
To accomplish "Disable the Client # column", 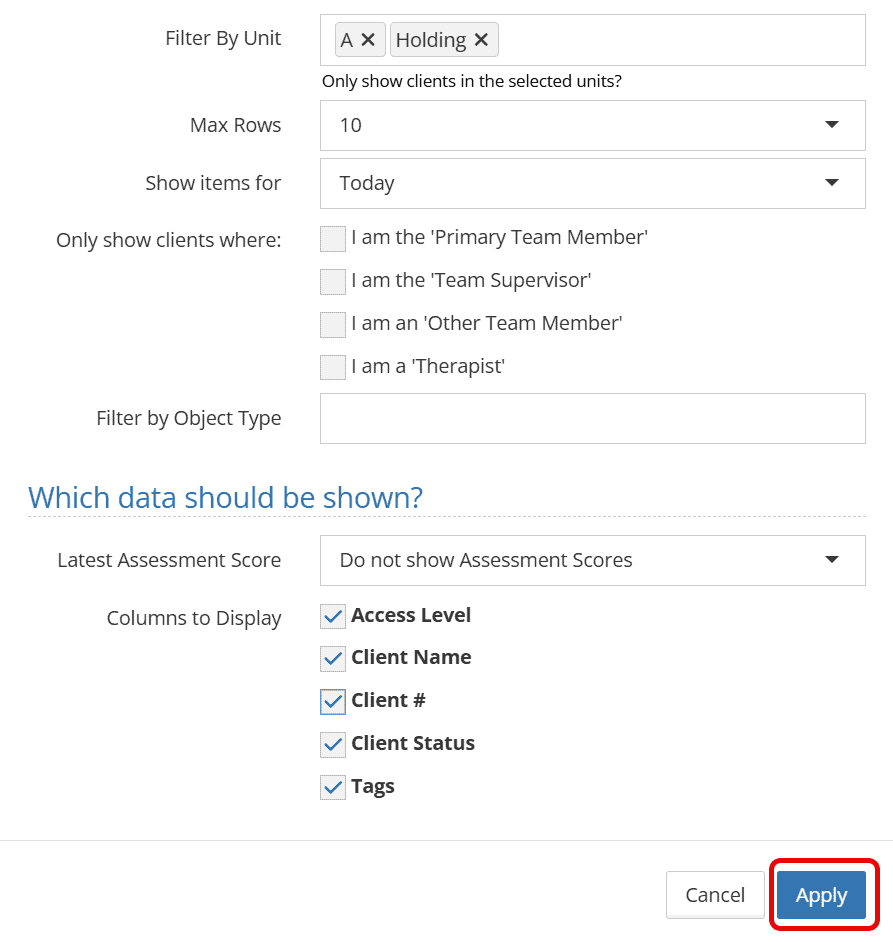I will pos(333,702).
